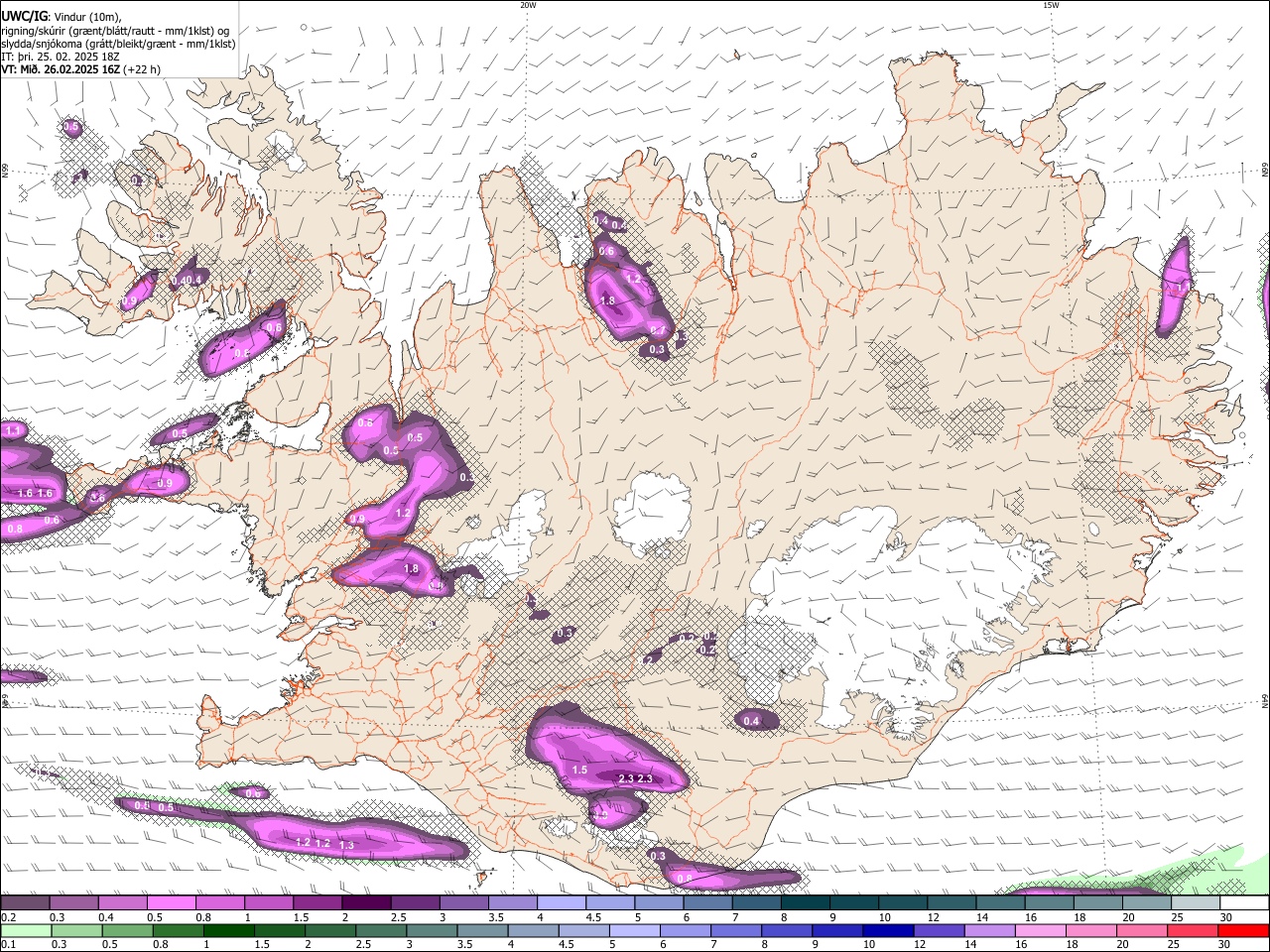Click the bright red swatch at 30 in the bottom legend row
Viewport: 1270px width, 952px height.
click(1243, 931)
